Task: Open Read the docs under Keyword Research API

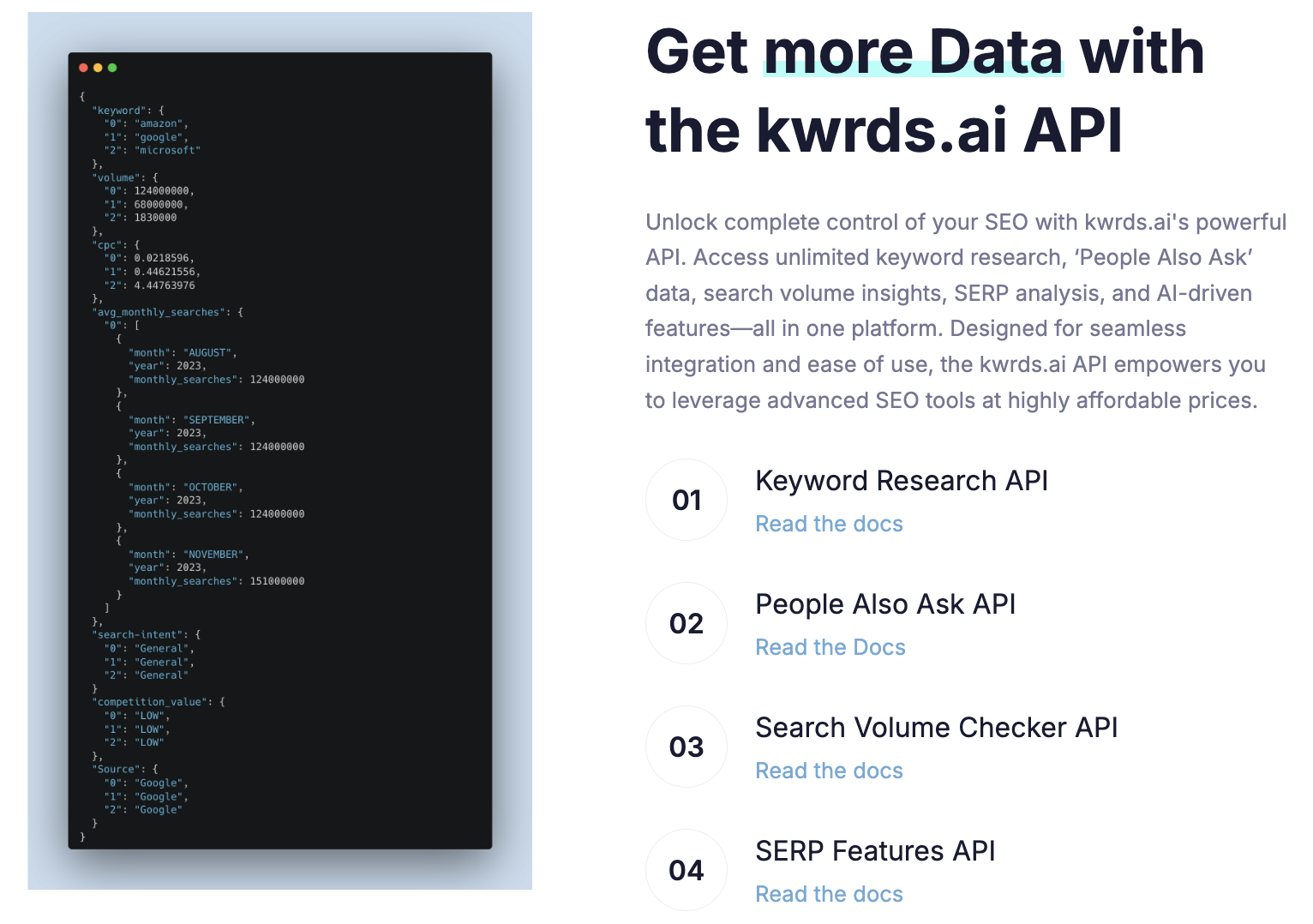Action: click(829, 524)
